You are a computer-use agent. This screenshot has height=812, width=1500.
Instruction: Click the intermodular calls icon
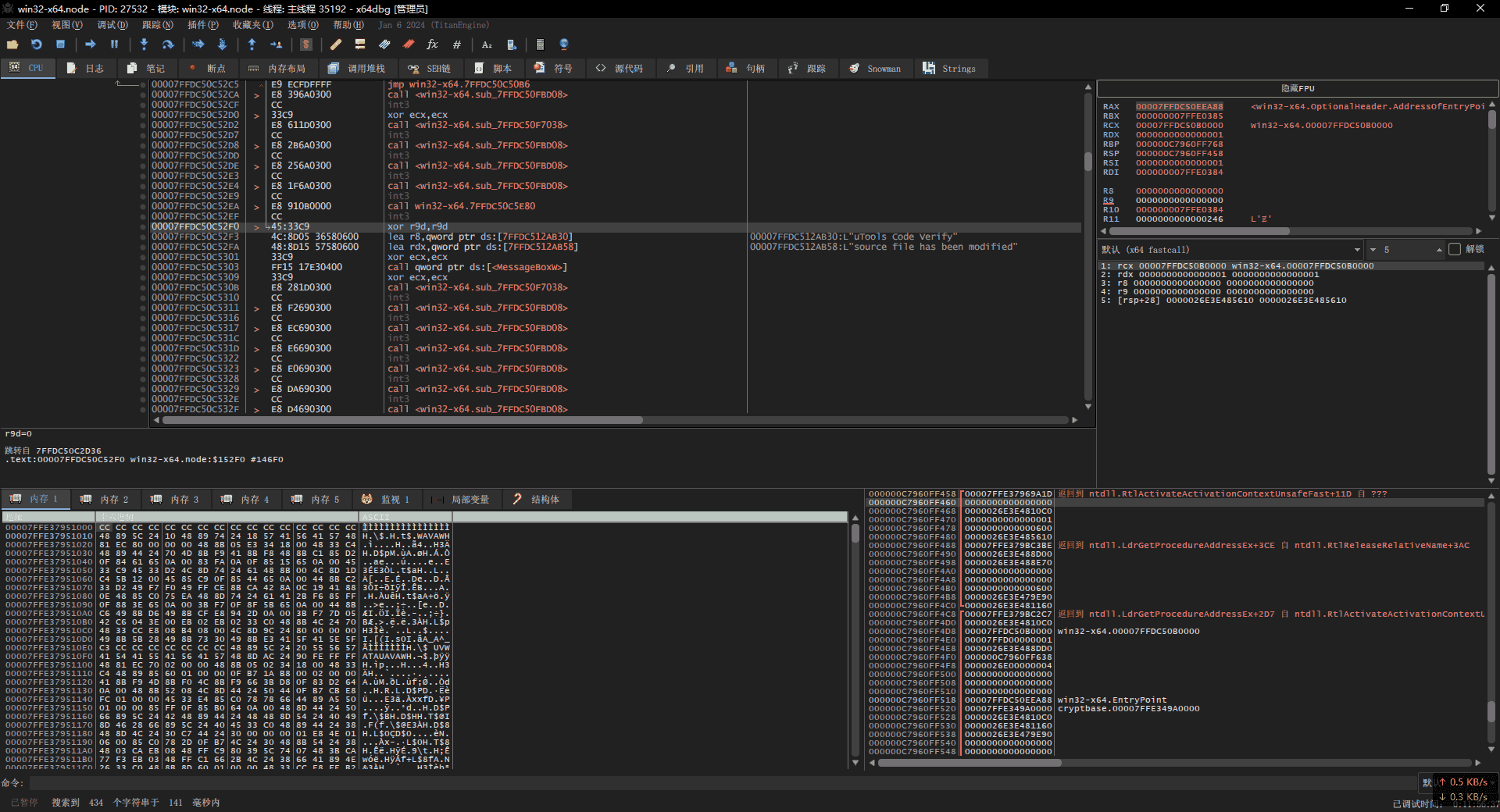click(511, 45)
